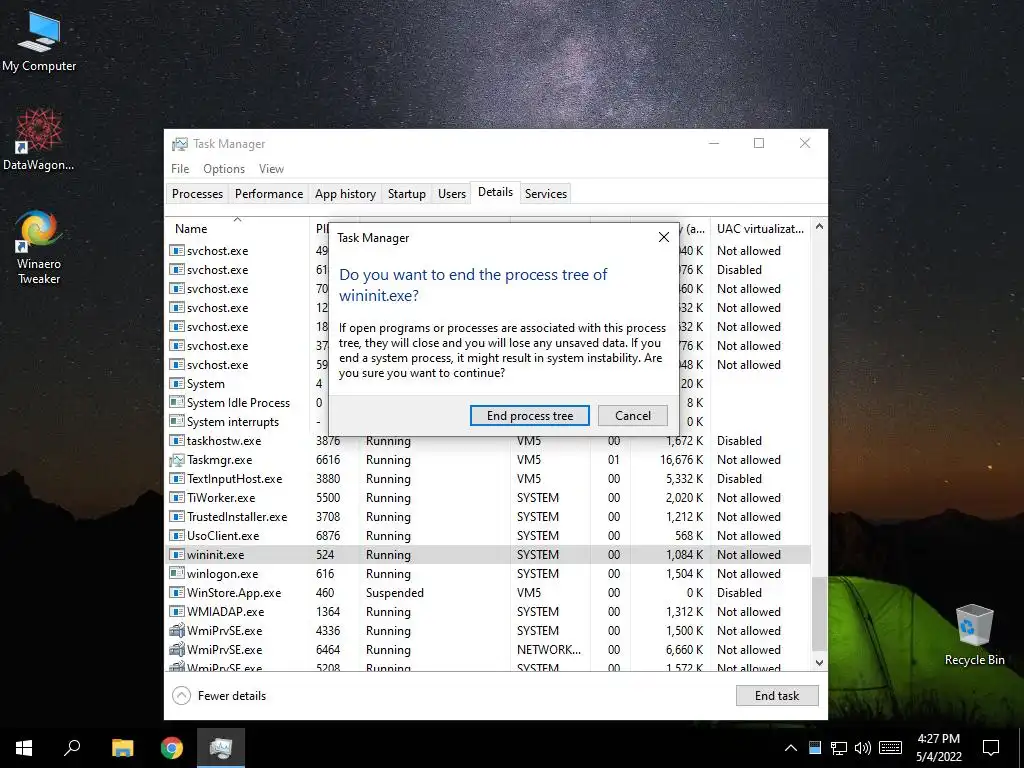
Task: Open touch keyboard tray icon
Action: click(x=890, y=748)
